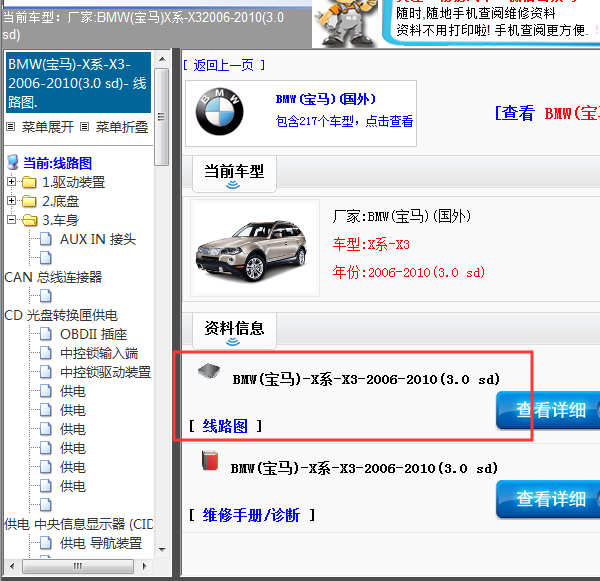Click the BMW X3 car thumbnail

(255, 248)
